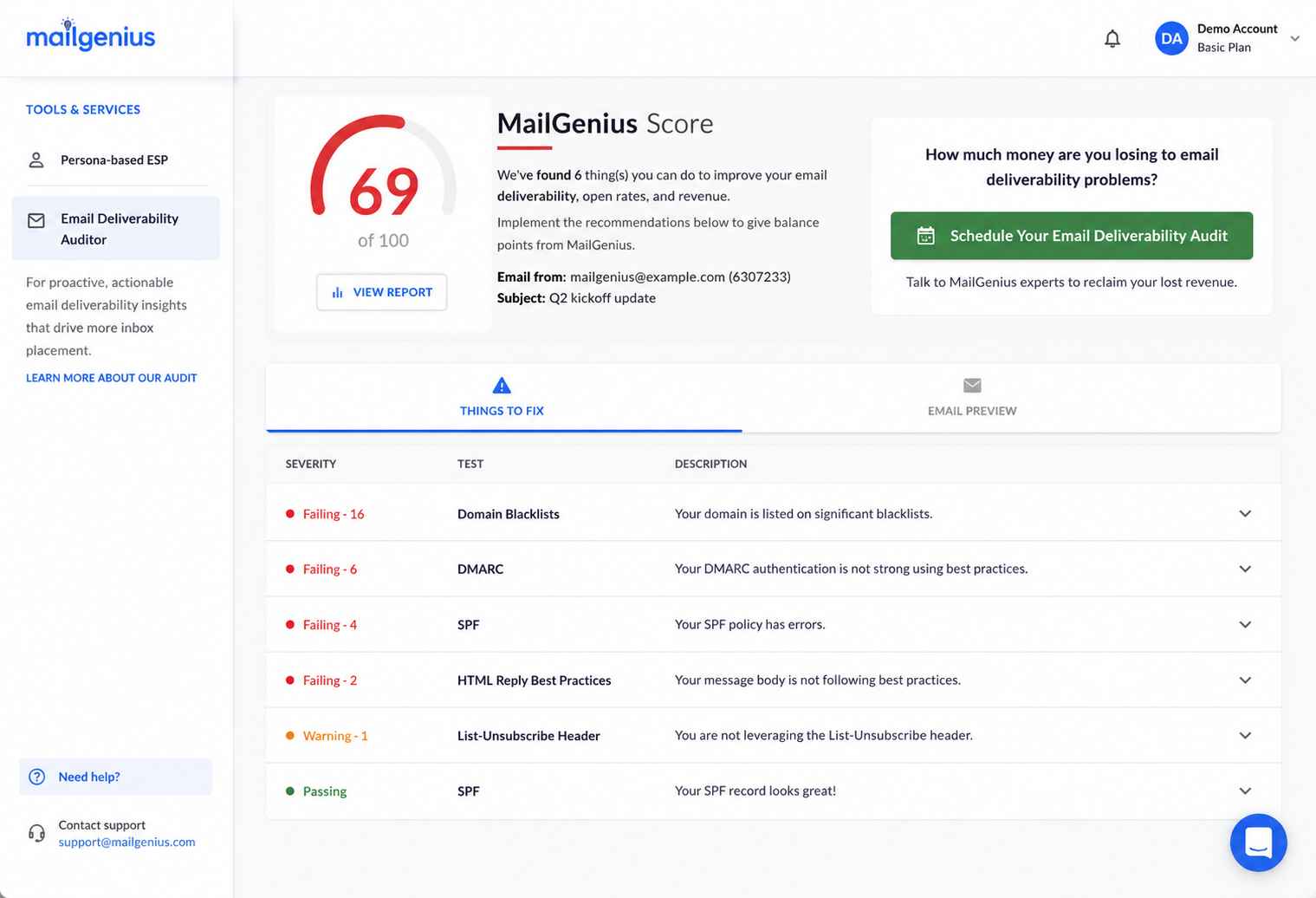Select Email Deliverability Auditor in sidebar
1316x898 pixels.
tap(115, 228)
